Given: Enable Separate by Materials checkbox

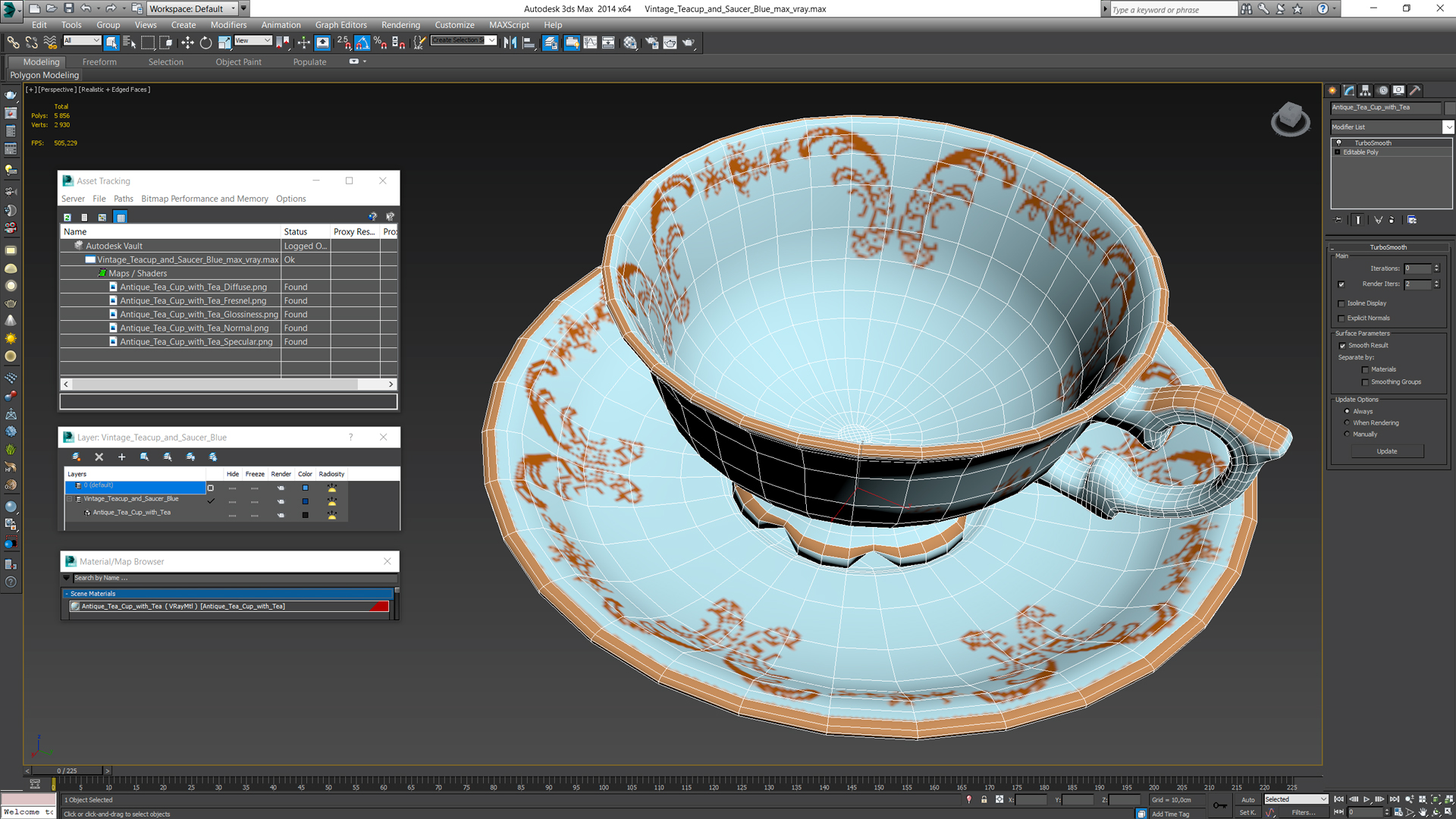Looking at the screenshot, I should 1366,370.
